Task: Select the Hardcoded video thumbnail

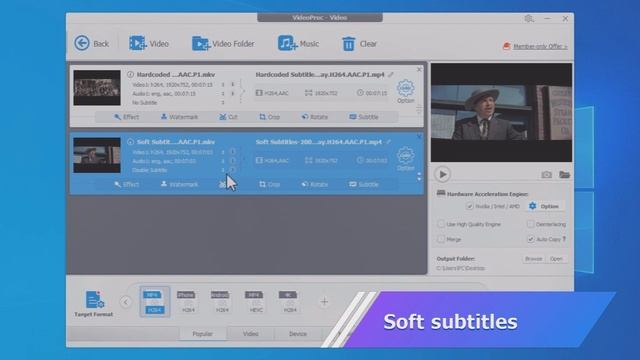Action: pos(97,87)
